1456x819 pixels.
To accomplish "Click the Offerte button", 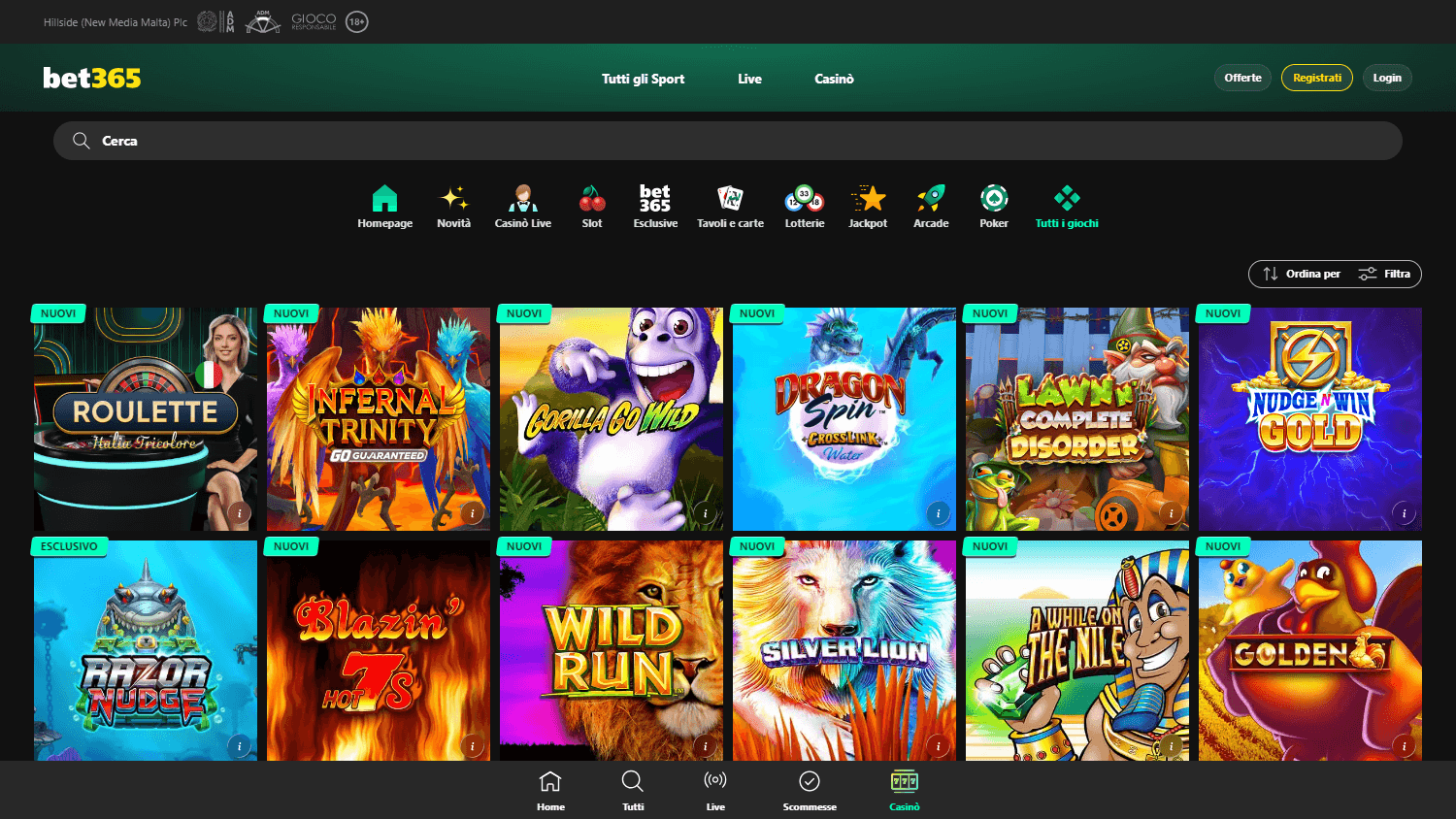I will click(x=1242, y=78).
